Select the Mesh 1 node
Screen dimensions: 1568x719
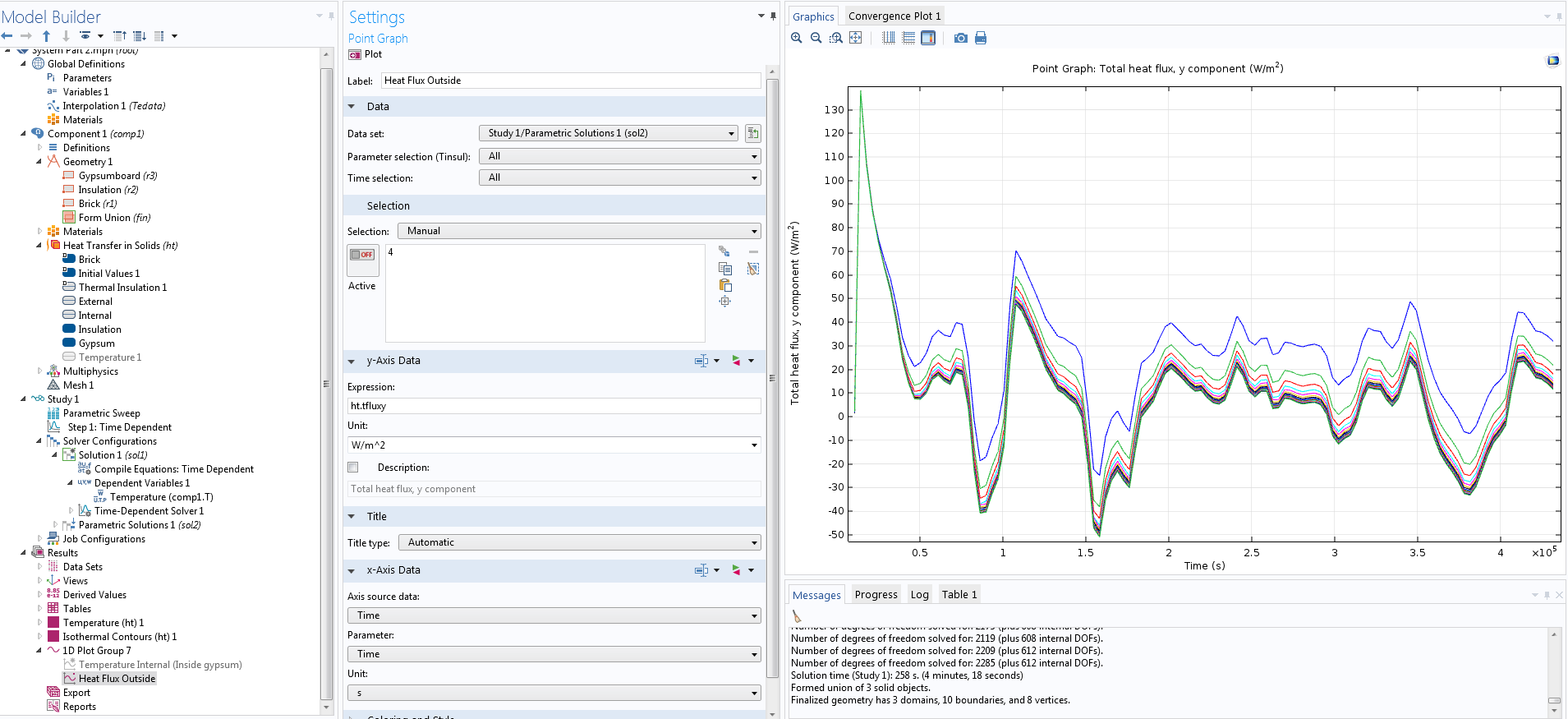pyautogui.click(x=78, y=385)
